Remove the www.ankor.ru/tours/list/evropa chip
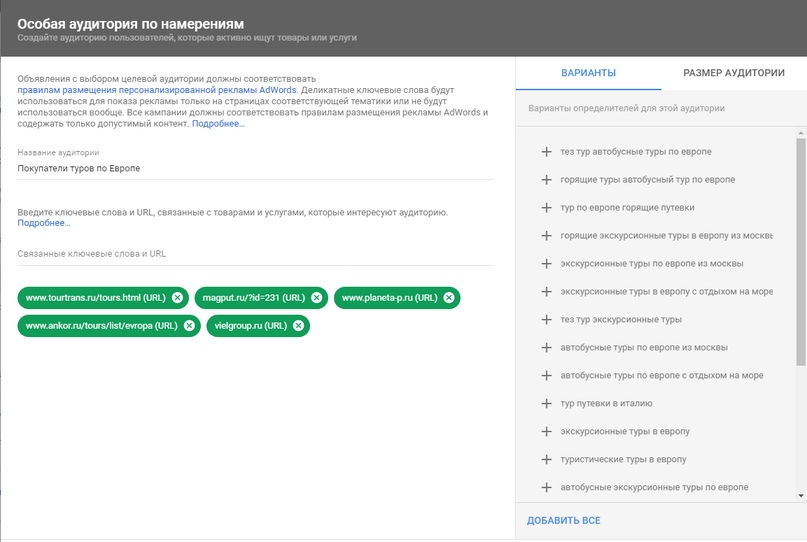Screen dimensions: 807x542 [x=189, y=326]
